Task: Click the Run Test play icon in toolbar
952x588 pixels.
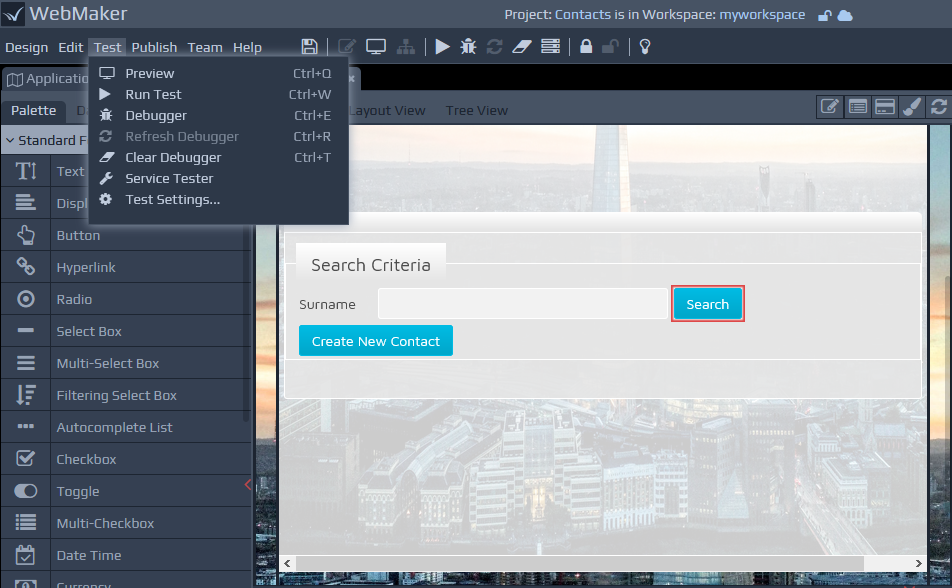Action: 443,47
